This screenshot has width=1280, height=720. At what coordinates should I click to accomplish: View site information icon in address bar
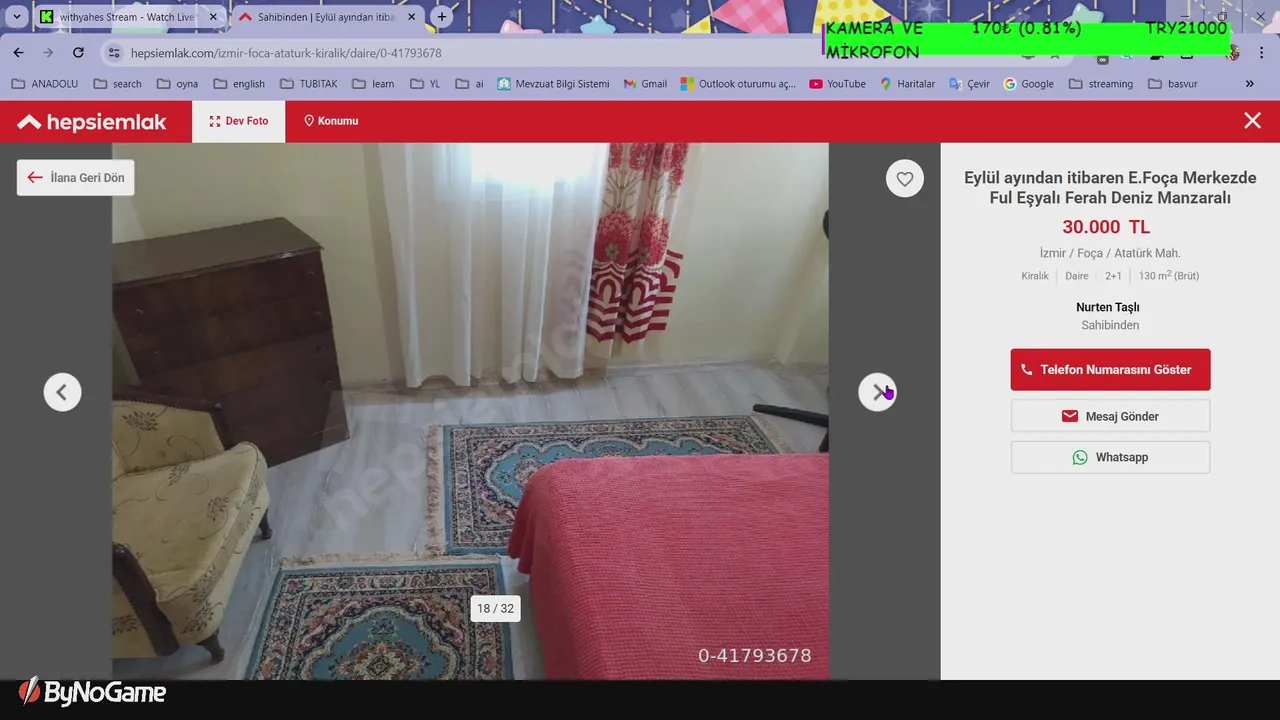point(114,53)
